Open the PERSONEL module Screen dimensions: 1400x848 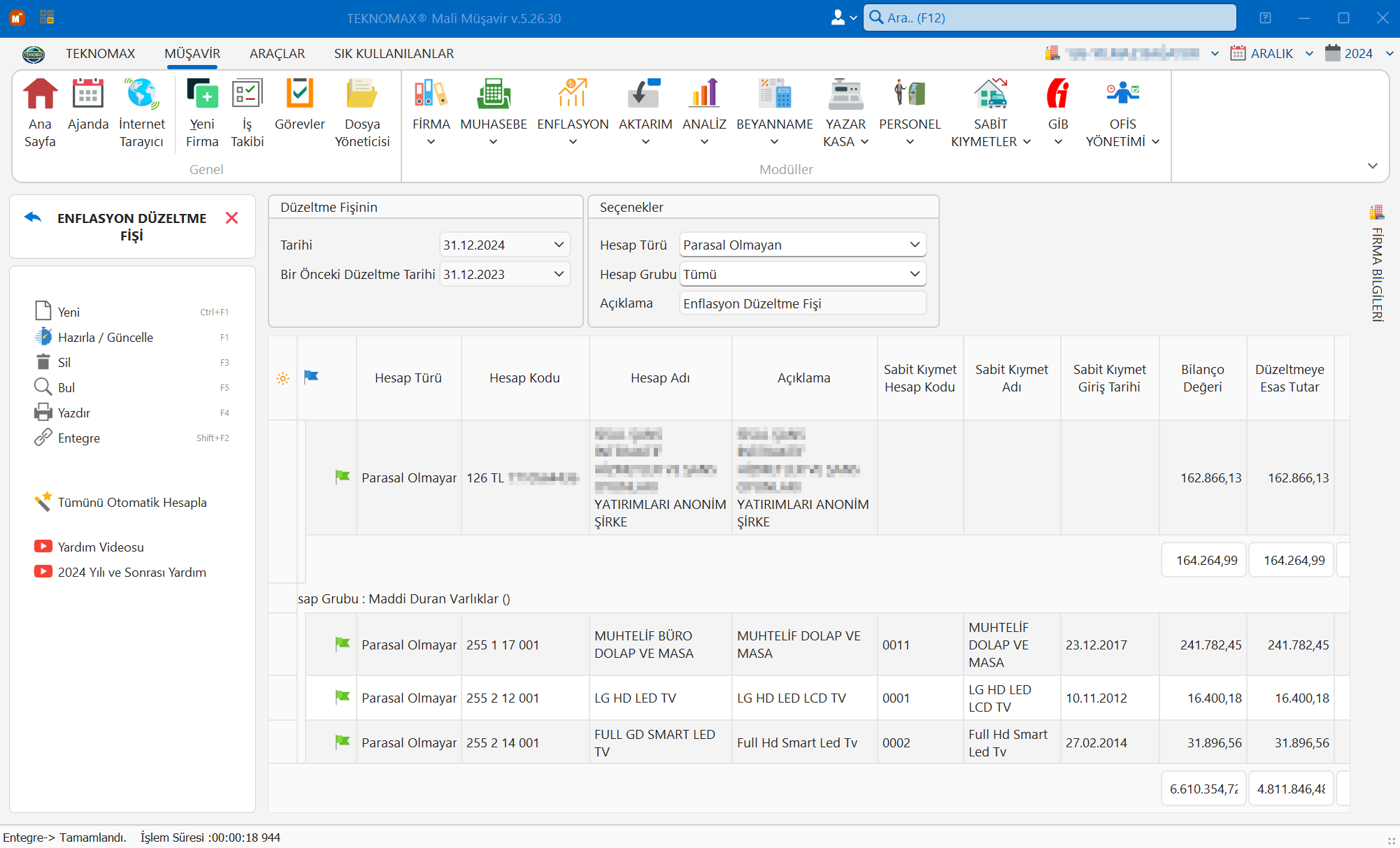(x=910, y=113)
